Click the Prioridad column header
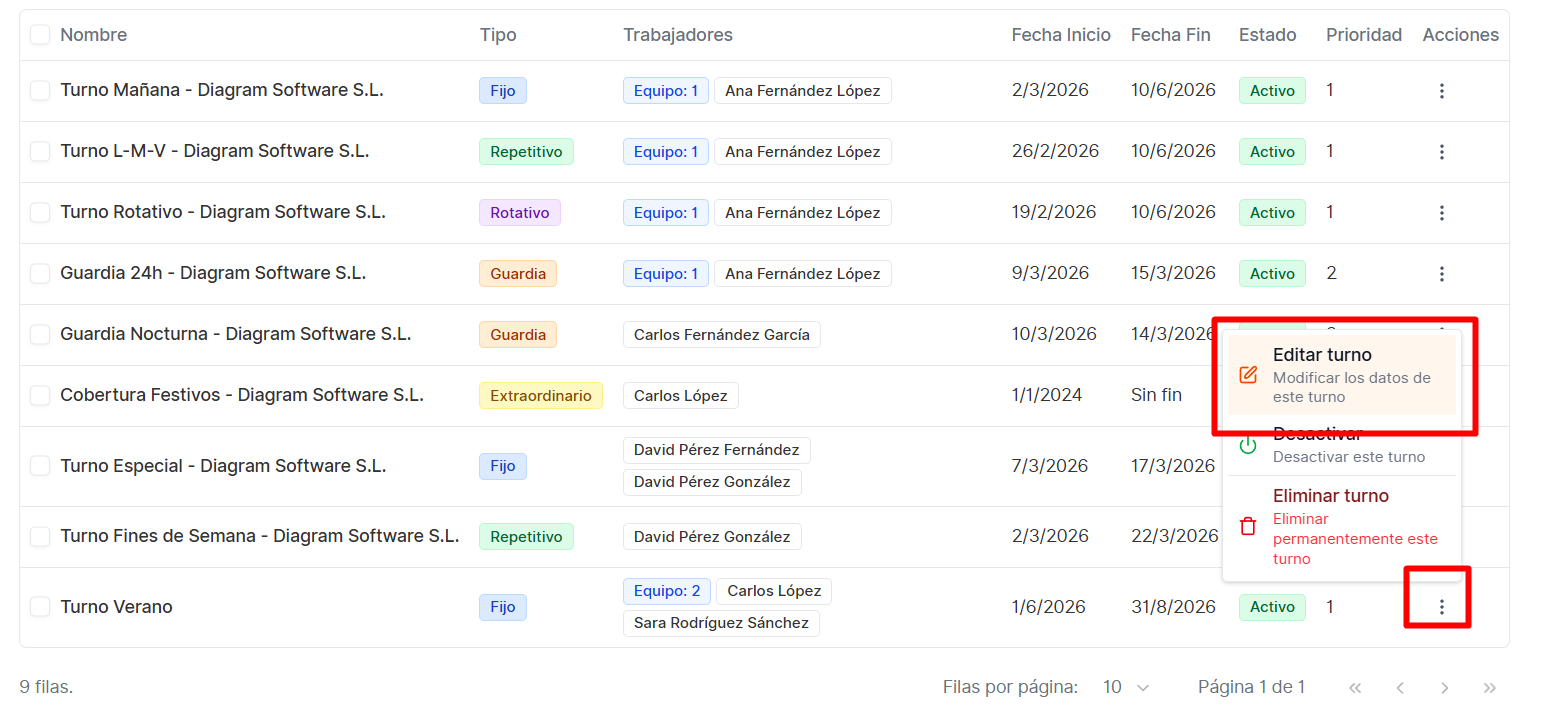The height and width of the screenshot is (720, 1550). pos(1364,35)
